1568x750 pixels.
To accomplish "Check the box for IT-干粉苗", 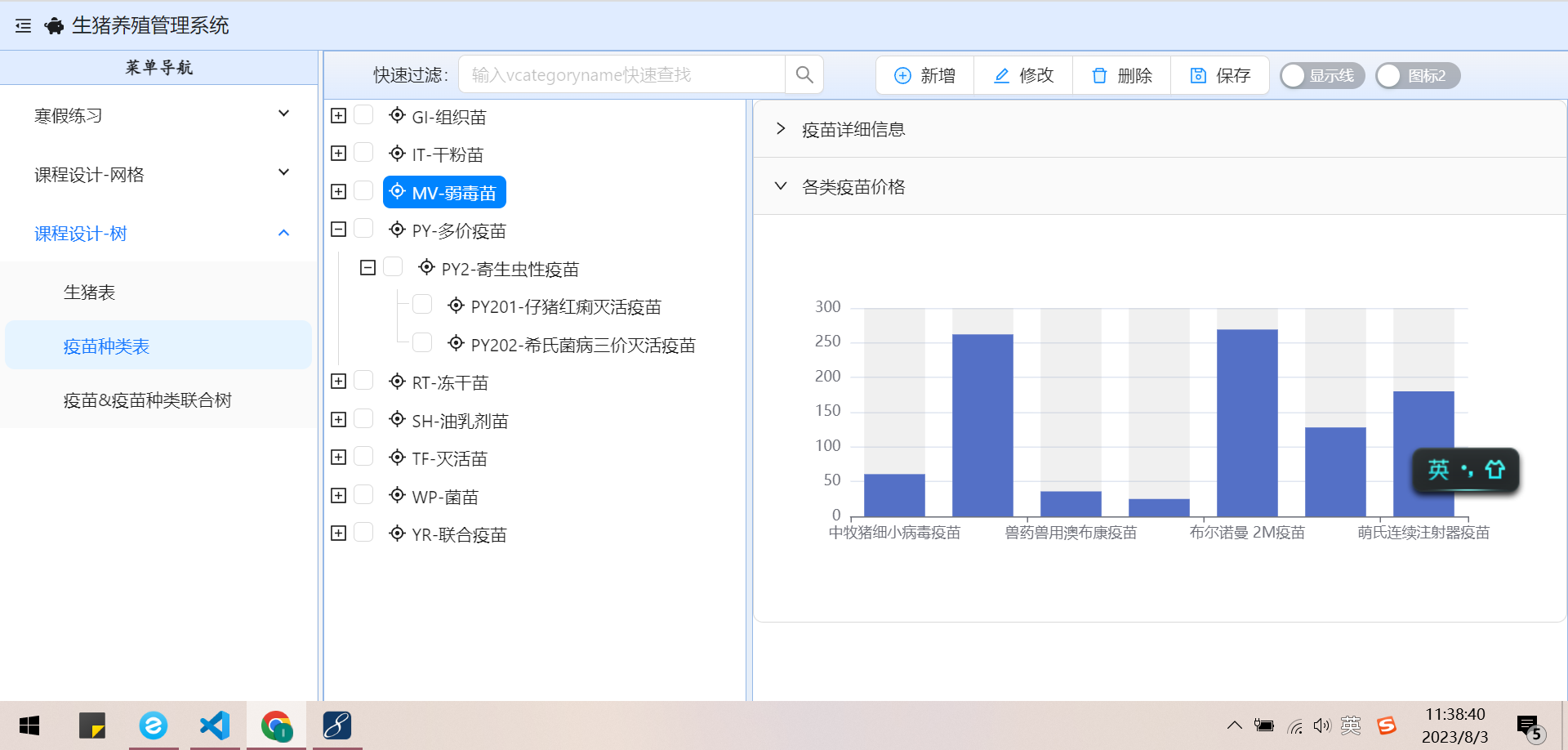I will 363,153.
